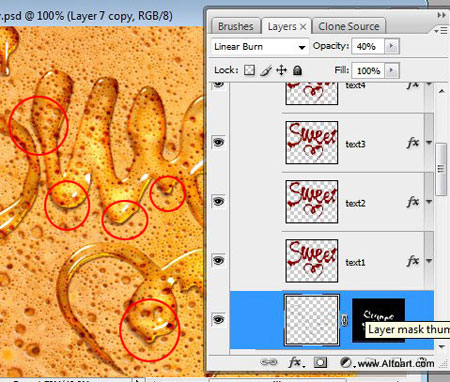Click the Opacity 40% field
This screenshot has height=382, width=450.
368,46
